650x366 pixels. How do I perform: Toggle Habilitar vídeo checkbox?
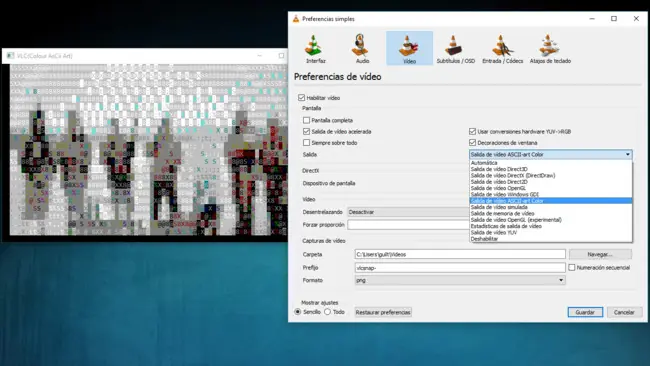(301, 98)
